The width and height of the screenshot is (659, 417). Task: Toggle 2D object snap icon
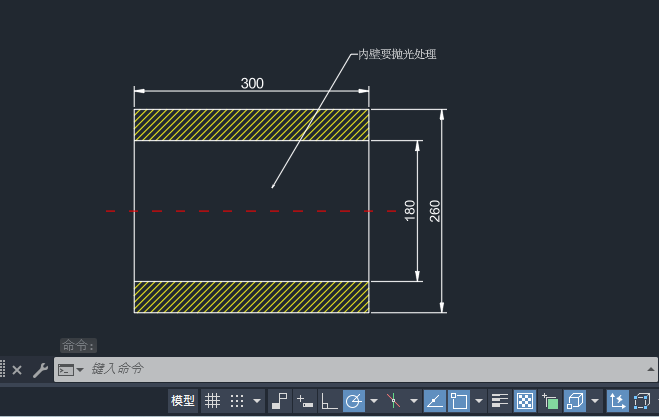tap(459, 401)
